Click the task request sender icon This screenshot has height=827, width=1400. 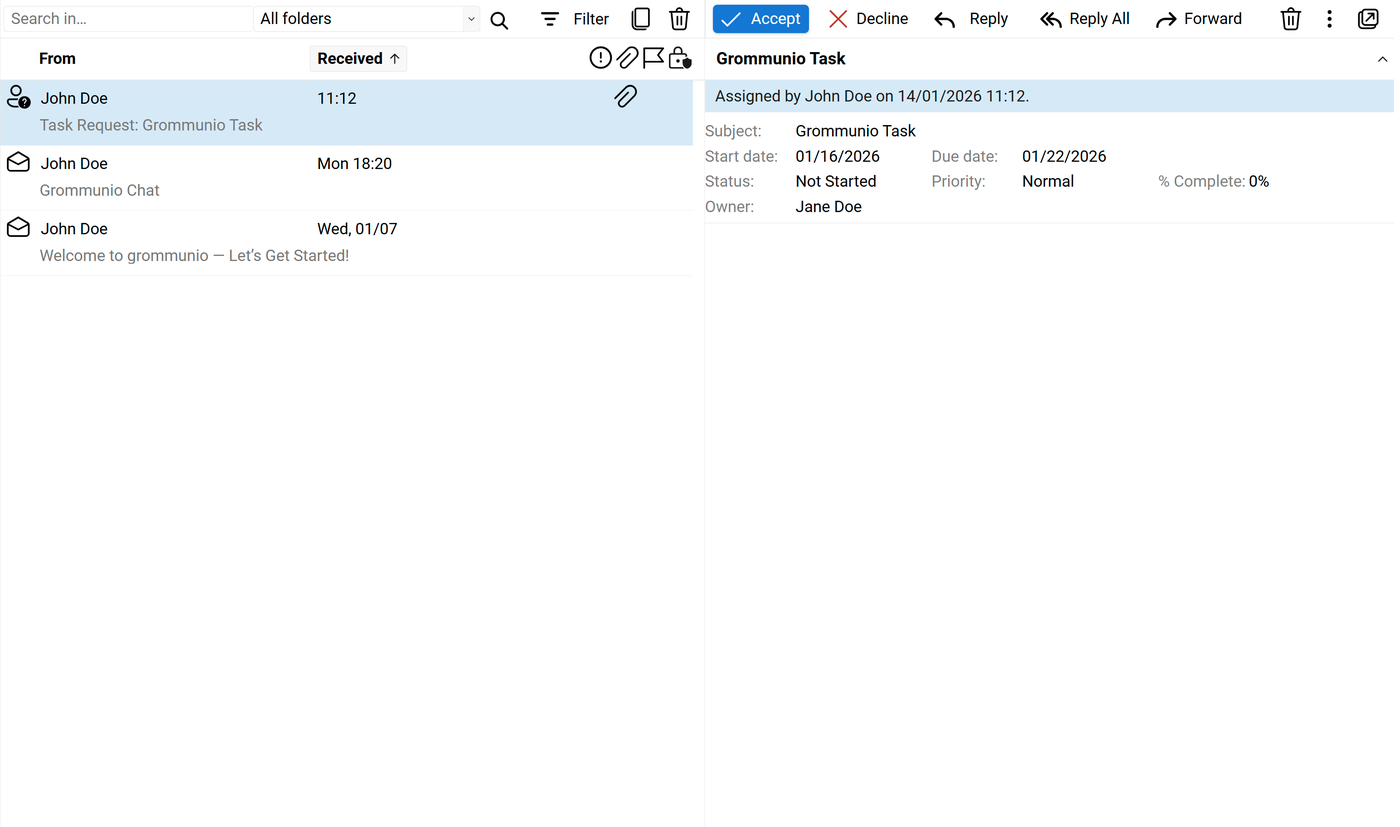[x=18, y=97]
